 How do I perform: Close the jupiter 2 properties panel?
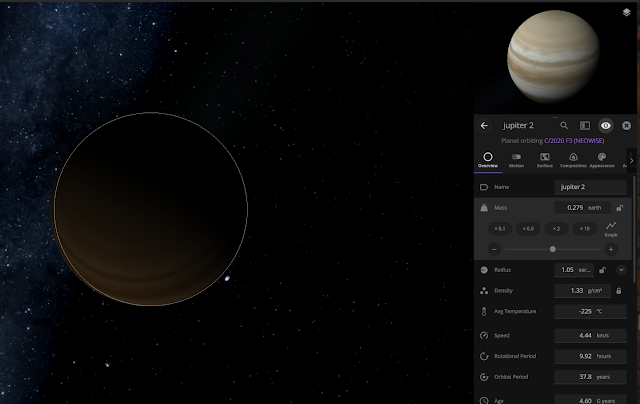[x=627, y=126]
